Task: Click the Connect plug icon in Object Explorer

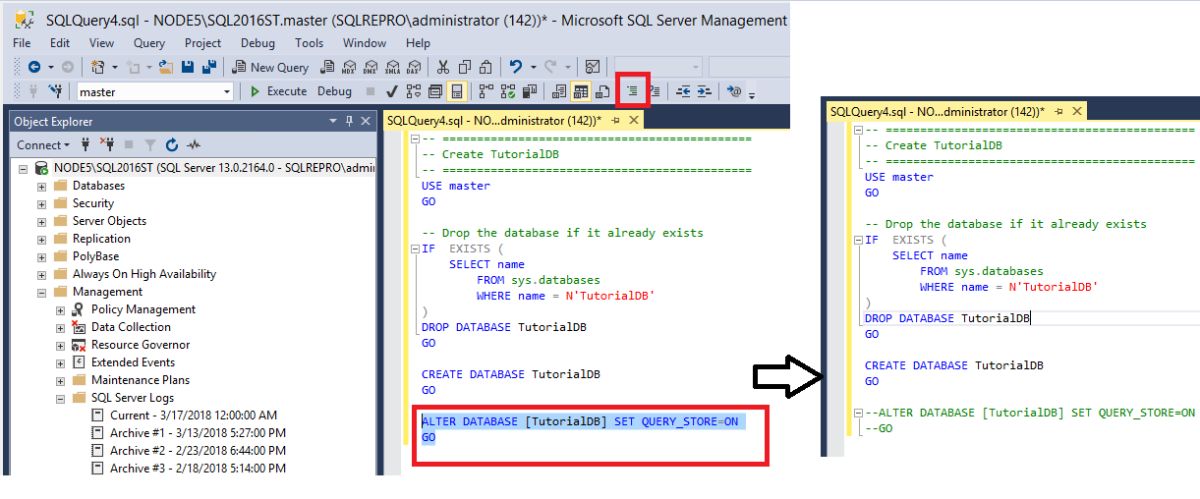Action: 85,145
